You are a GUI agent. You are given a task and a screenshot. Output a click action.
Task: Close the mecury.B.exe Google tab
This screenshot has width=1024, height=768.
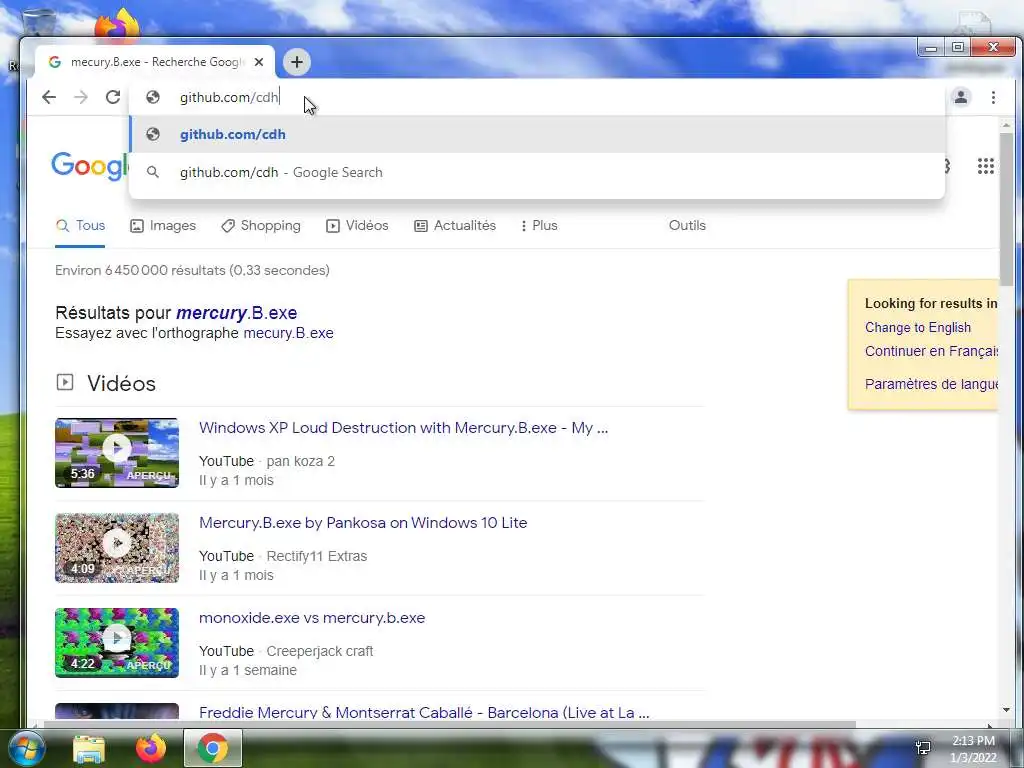pos(259,62)
